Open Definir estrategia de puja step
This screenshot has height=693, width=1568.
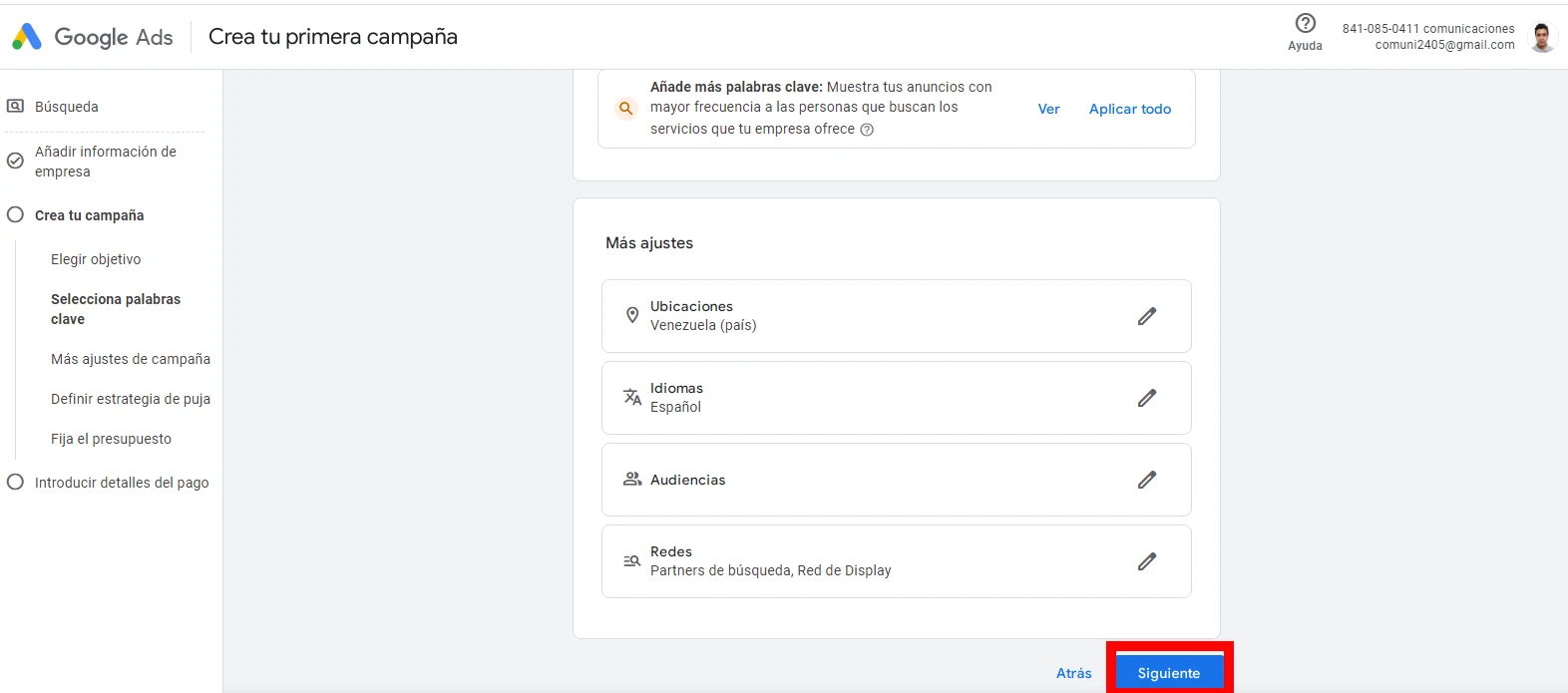[131, 399]
